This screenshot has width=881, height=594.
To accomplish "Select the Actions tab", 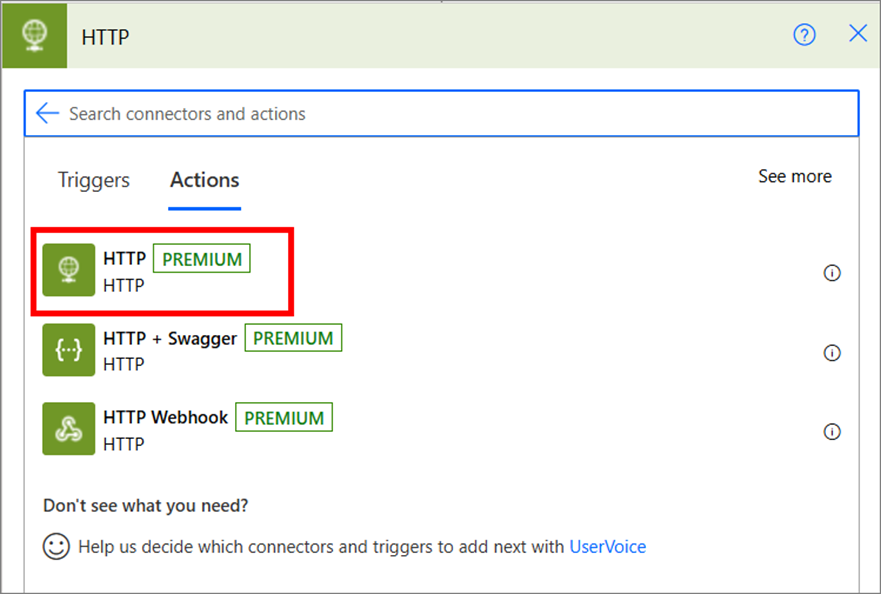I will point(204,180).
